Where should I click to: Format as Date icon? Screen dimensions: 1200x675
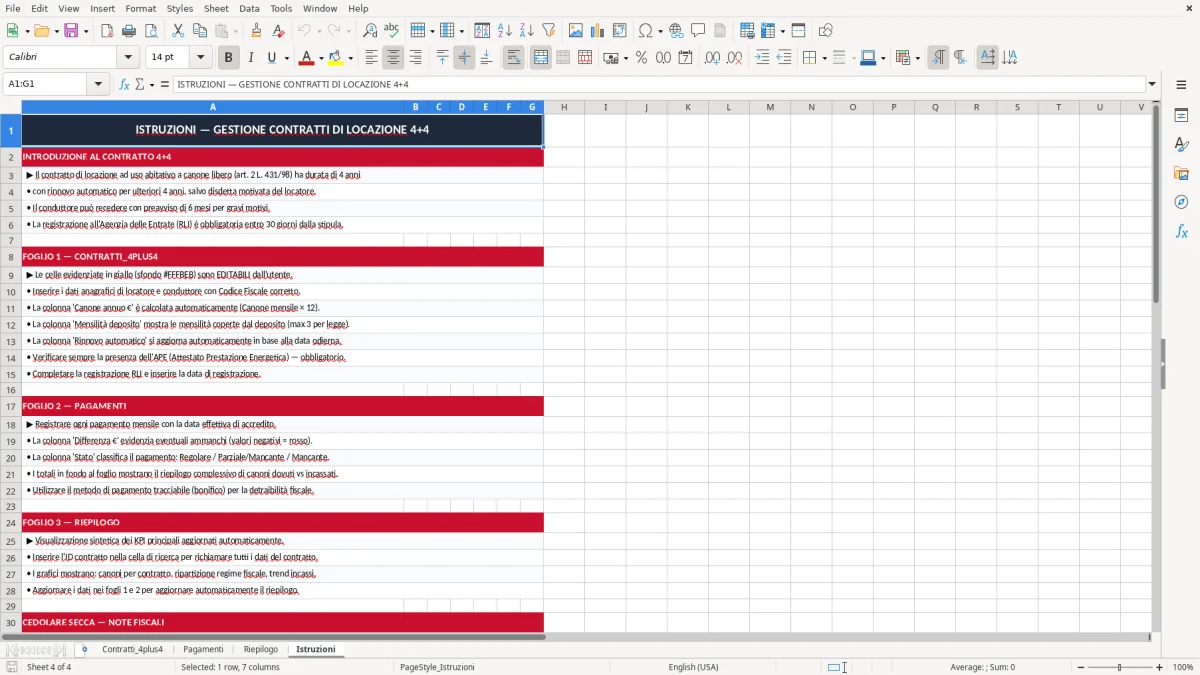685,58
